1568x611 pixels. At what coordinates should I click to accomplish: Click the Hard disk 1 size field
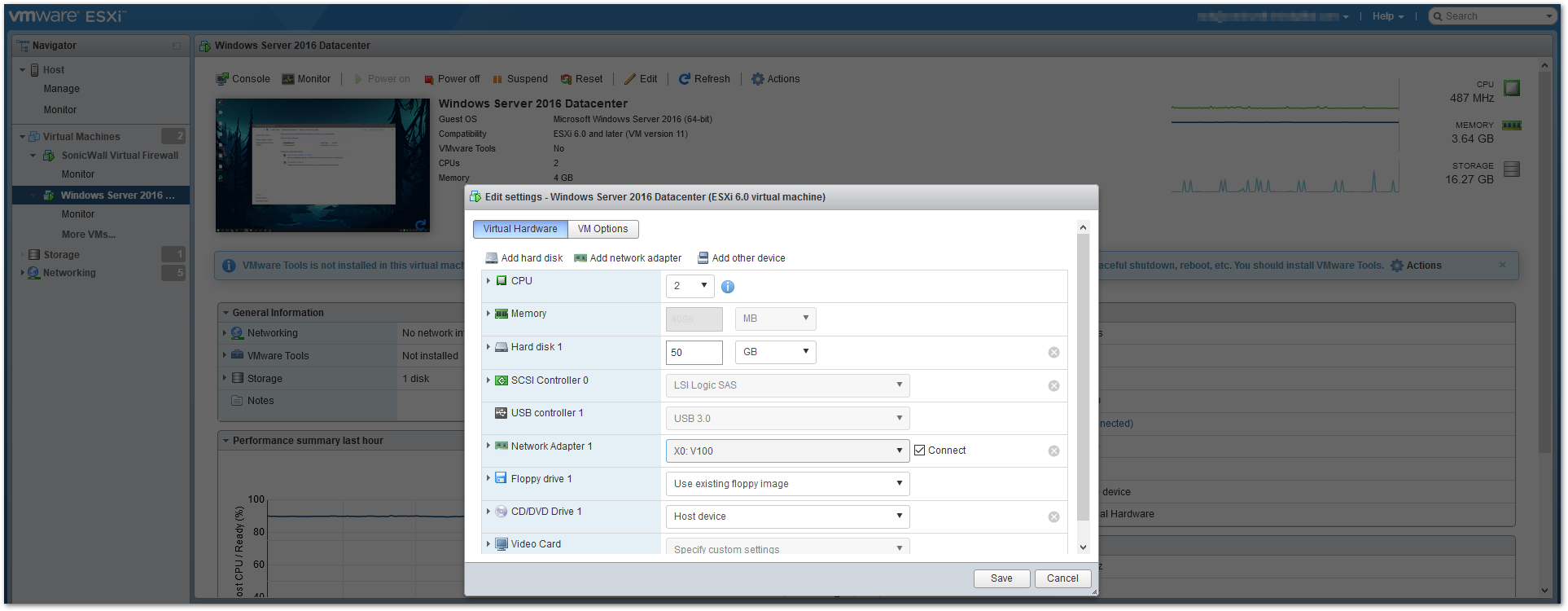[x=694, y=352]
